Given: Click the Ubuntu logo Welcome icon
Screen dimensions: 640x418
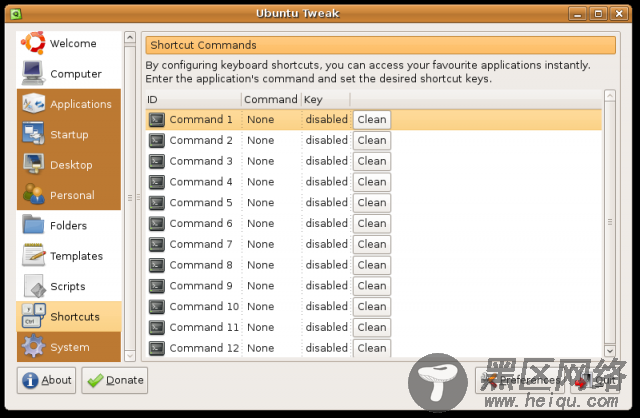Looking at the screenshot, I should point(33,43).
